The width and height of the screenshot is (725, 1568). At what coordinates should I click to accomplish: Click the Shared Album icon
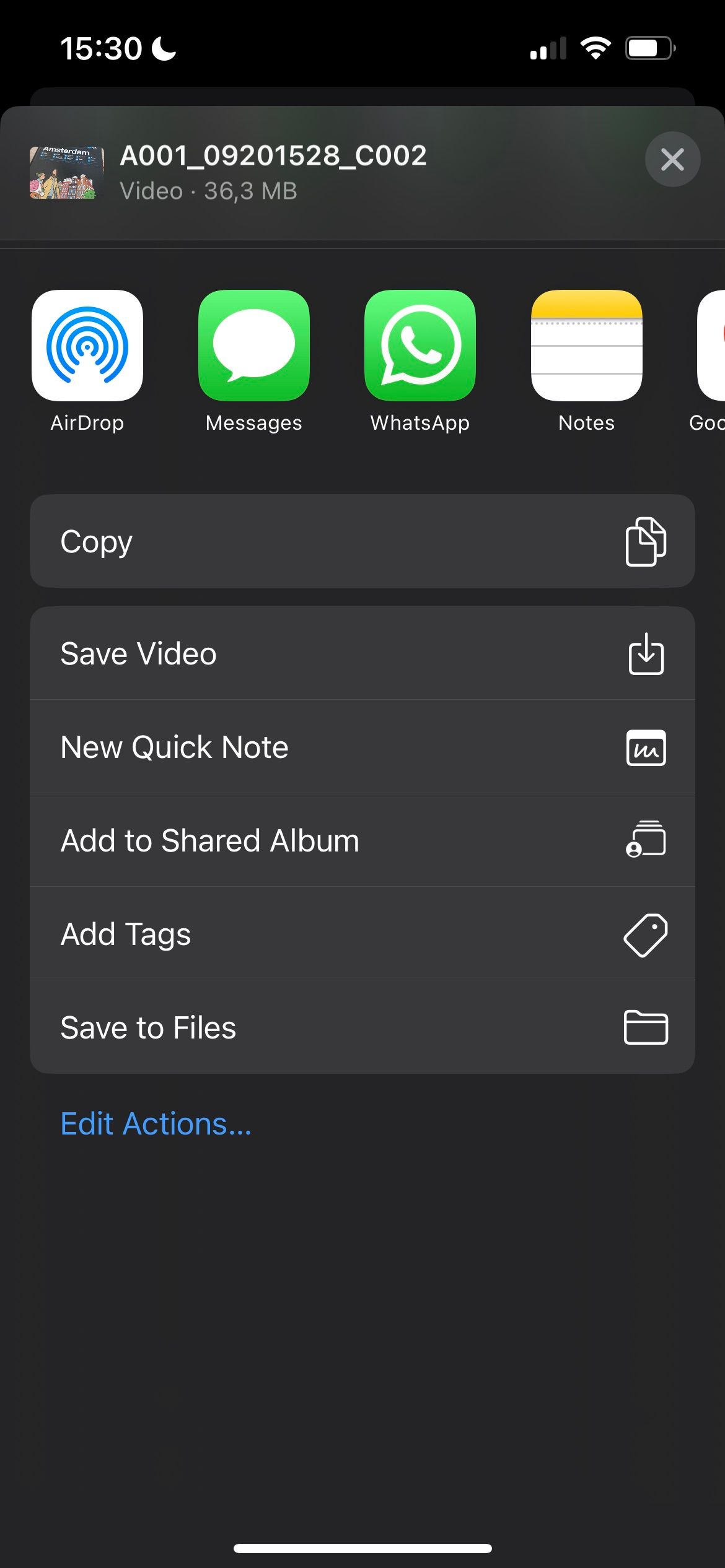646,840
